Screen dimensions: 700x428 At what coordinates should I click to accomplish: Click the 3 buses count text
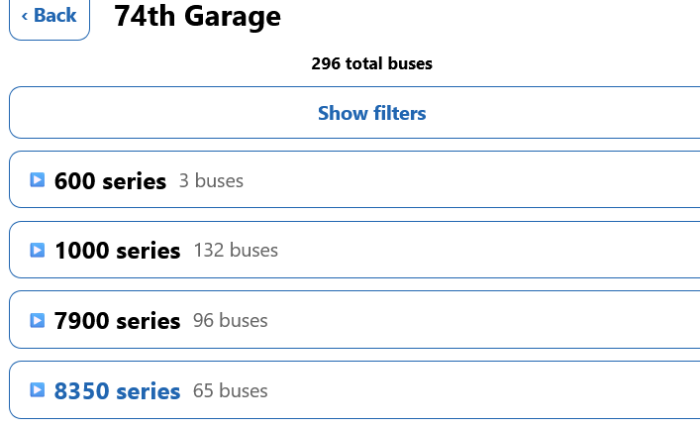pyautogui.click(x=211, y=181)
